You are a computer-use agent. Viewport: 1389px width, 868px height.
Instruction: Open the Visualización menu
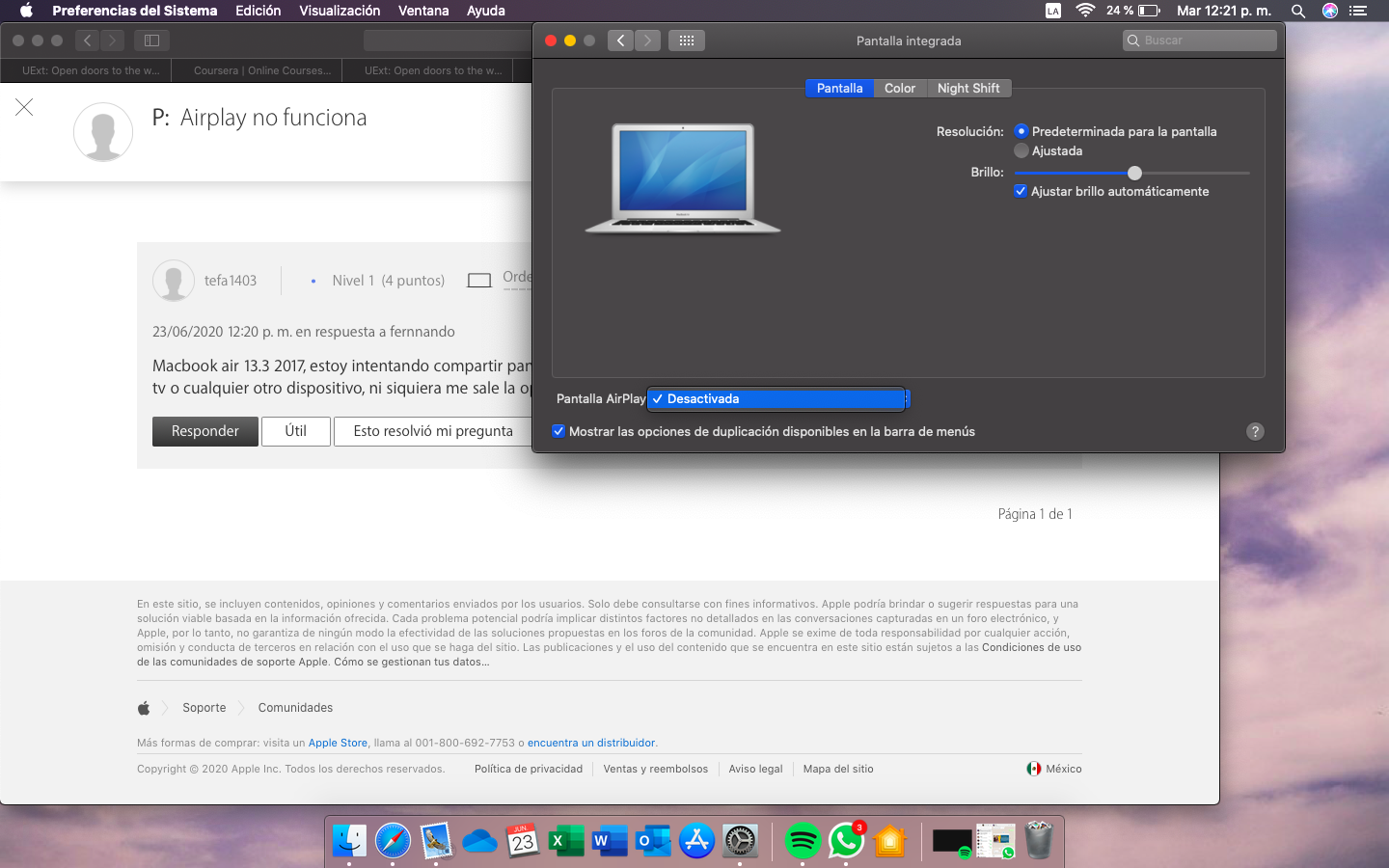pyautogui.click(x=340, y=11)
